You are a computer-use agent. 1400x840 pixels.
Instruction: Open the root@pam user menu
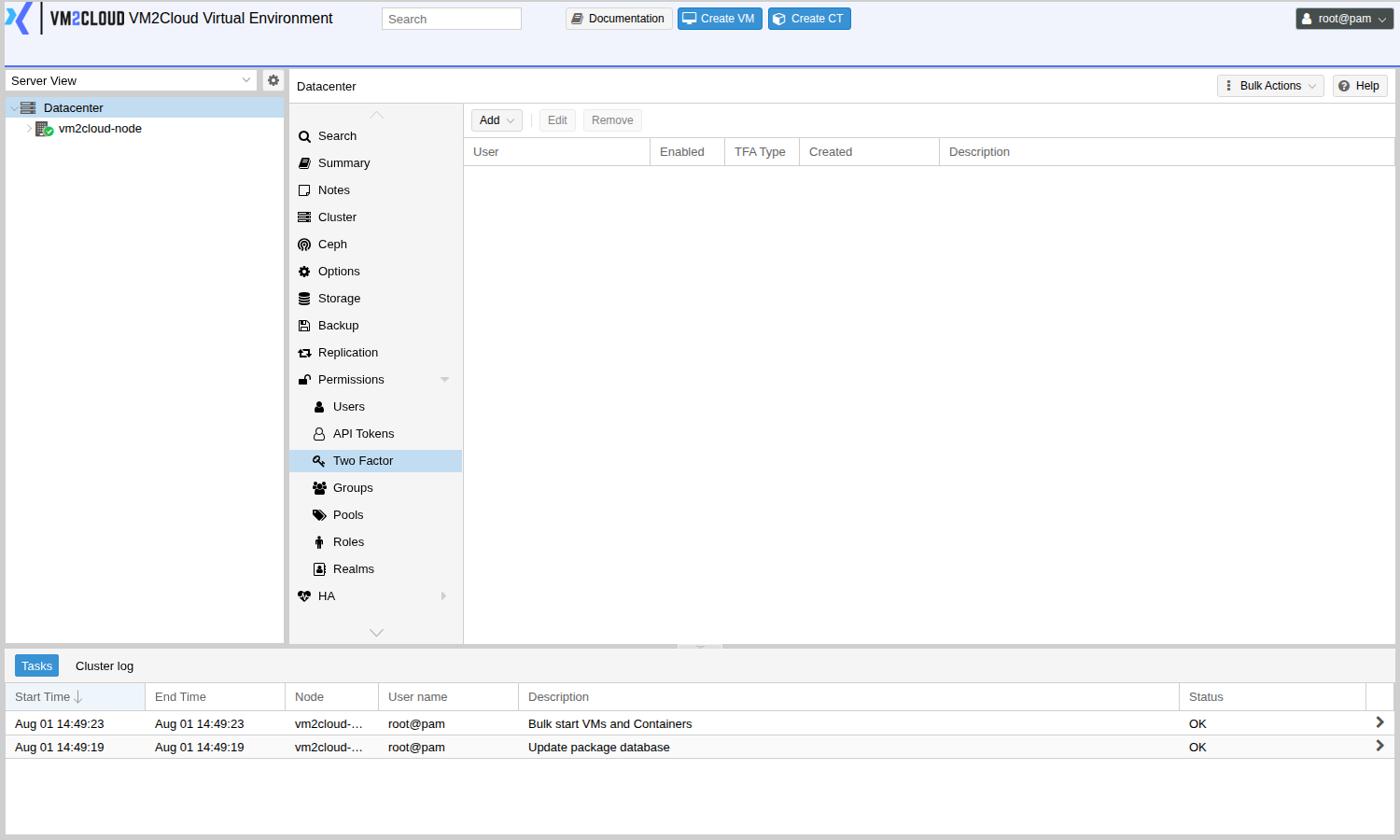tap(1344, 19)
